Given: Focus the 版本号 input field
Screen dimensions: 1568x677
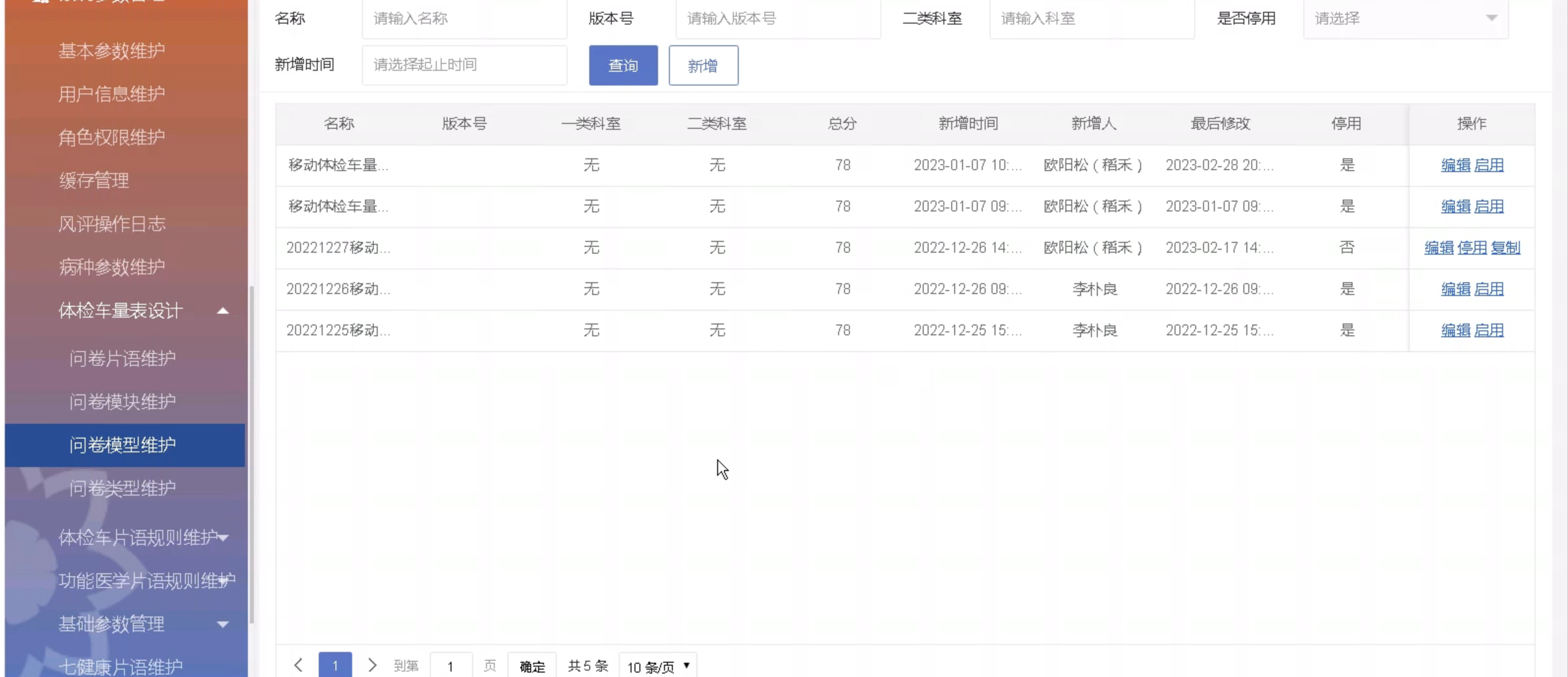Looking at the screenshot, I should (778, 19).
